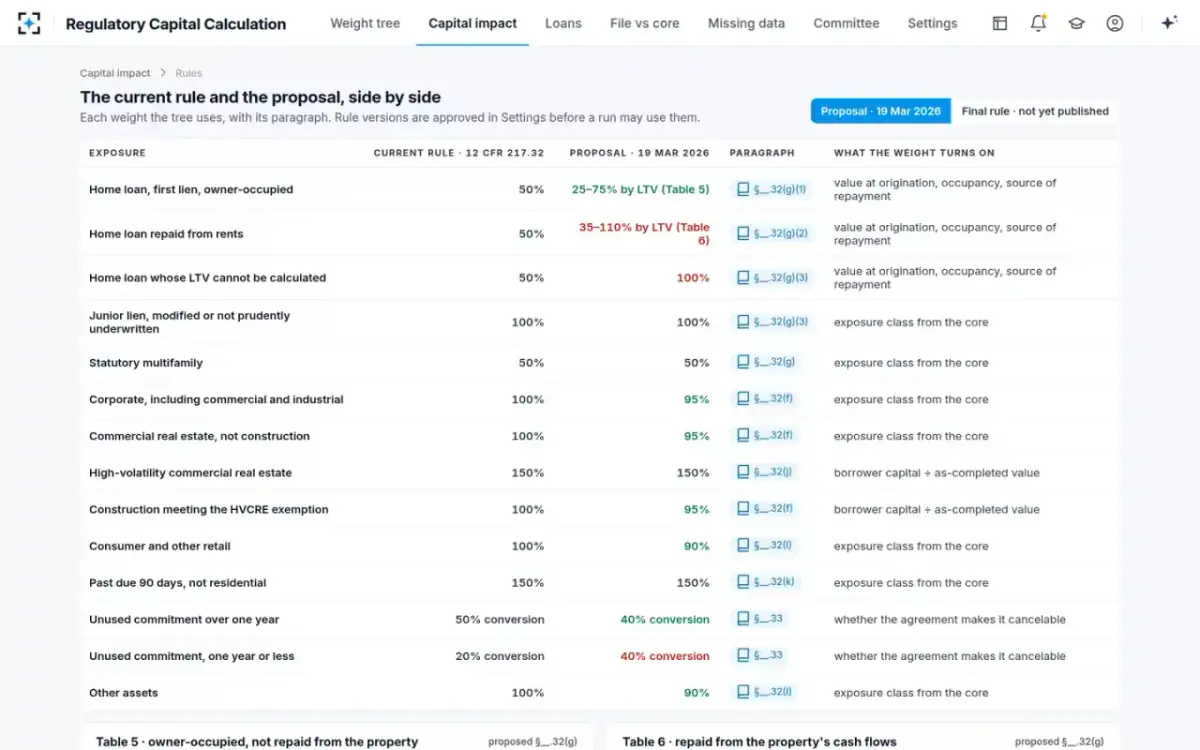This screenshot has width=1200, height=750.
Task: Click Home loan repaid from rents
Action: click(166, 233)
